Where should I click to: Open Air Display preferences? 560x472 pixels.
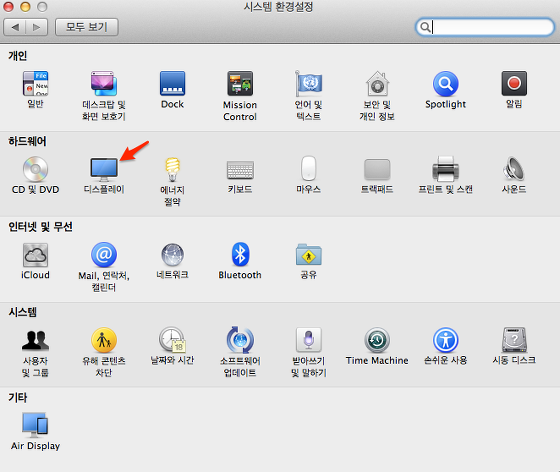(35, 425)
